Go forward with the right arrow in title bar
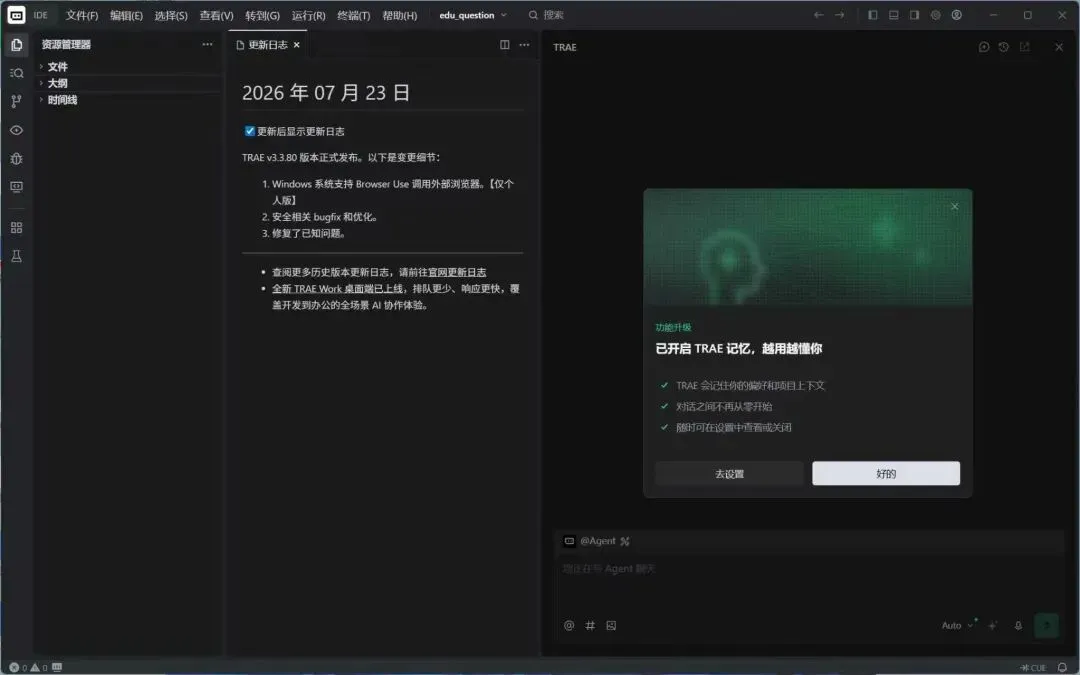This screenshot has height=675, width=1080. [840, 14]
